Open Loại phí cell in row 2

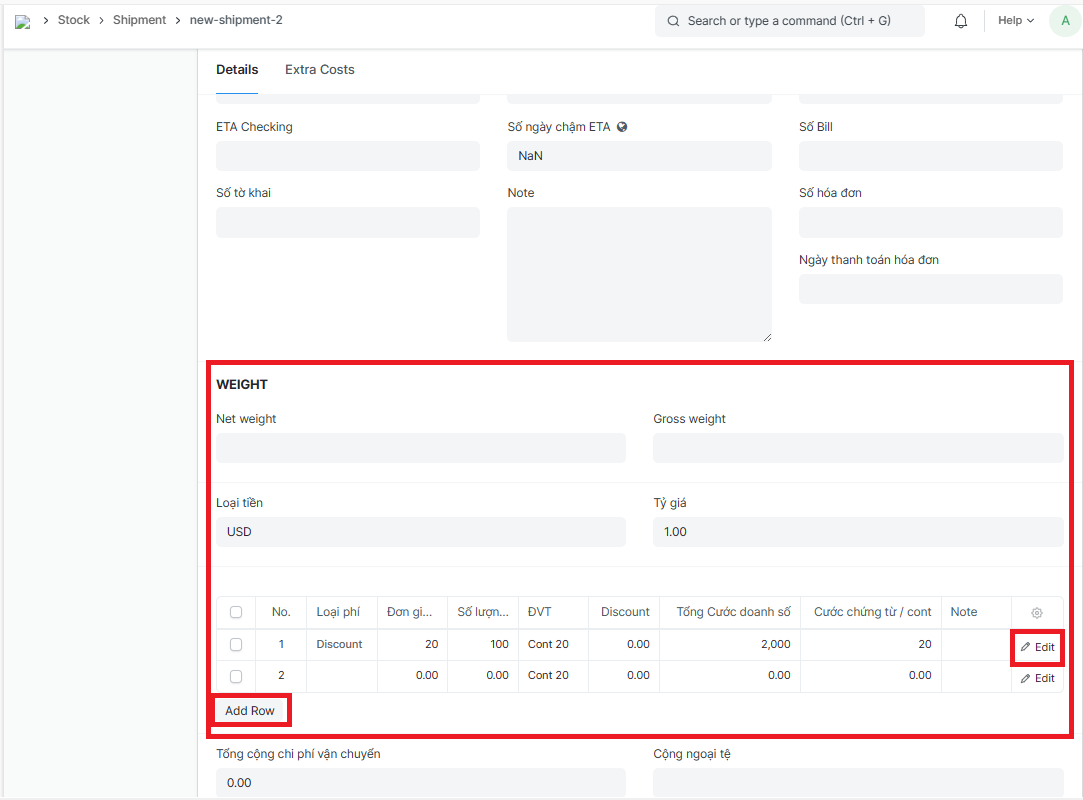(x=341, y=676)
